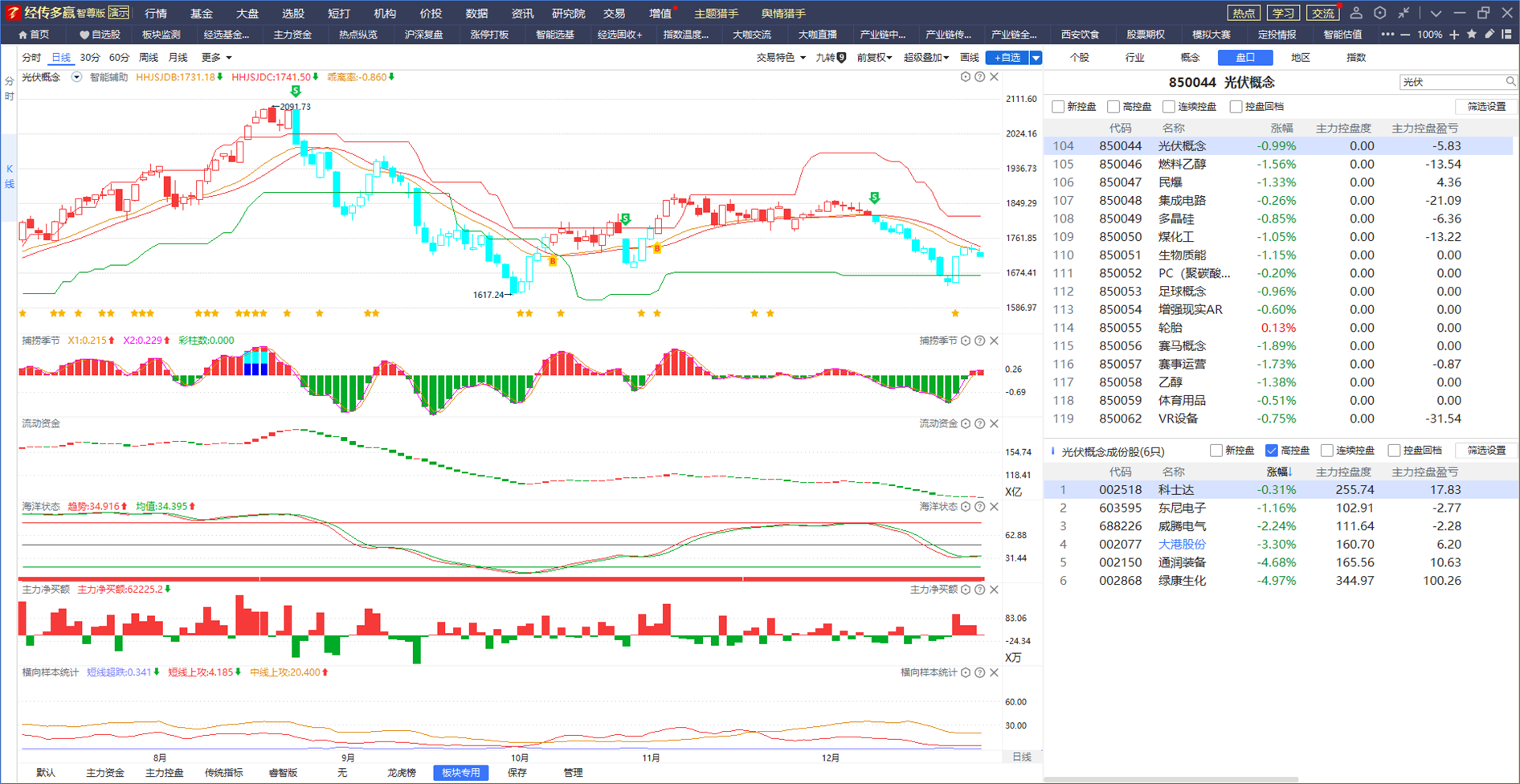
Task: Select the 科士达 row in constituent list
Action: pyautogui.click(x=1281, y=490)
